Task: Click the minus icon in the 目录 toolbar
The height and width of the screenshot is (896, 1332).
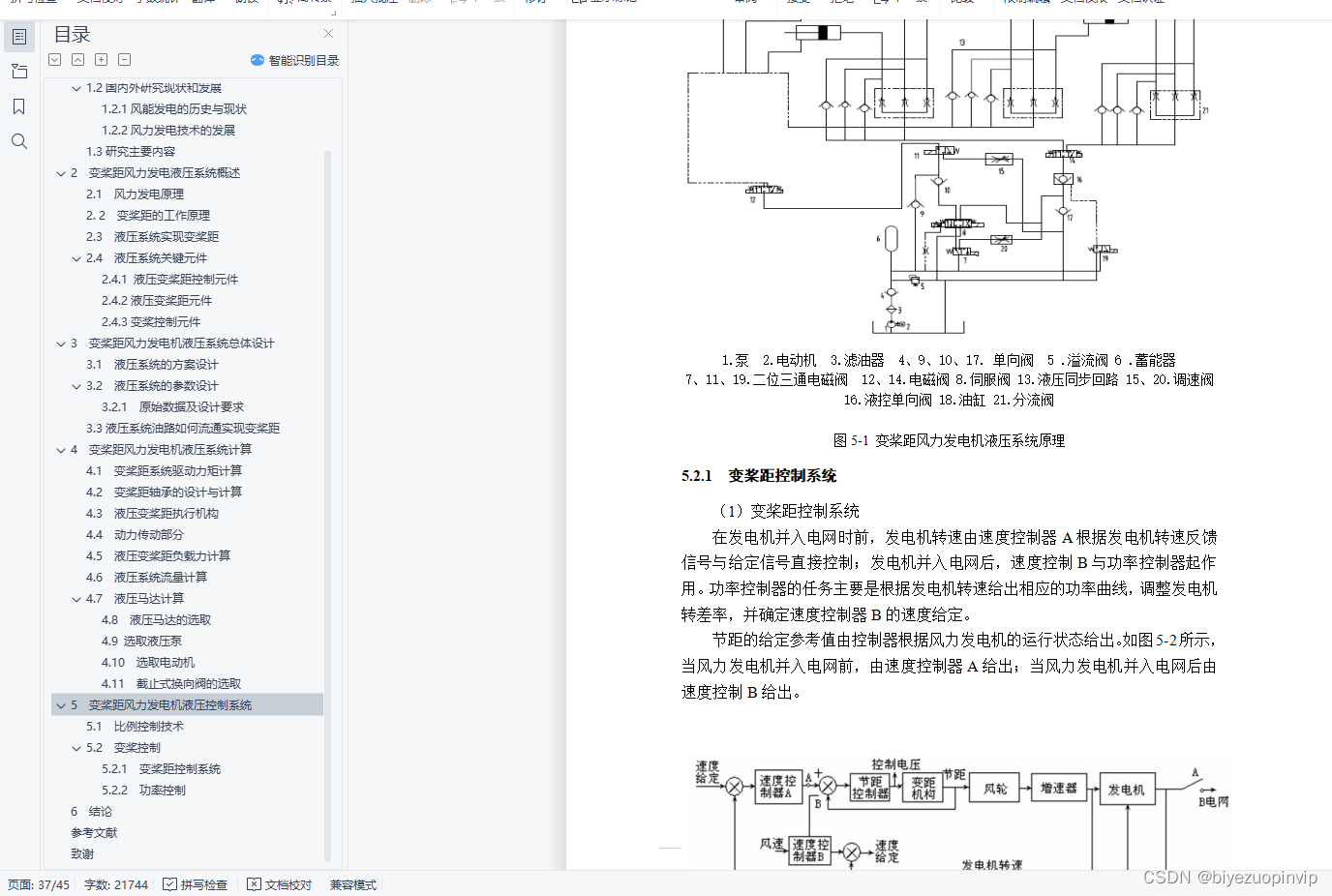Action: [x=124, y=59]
